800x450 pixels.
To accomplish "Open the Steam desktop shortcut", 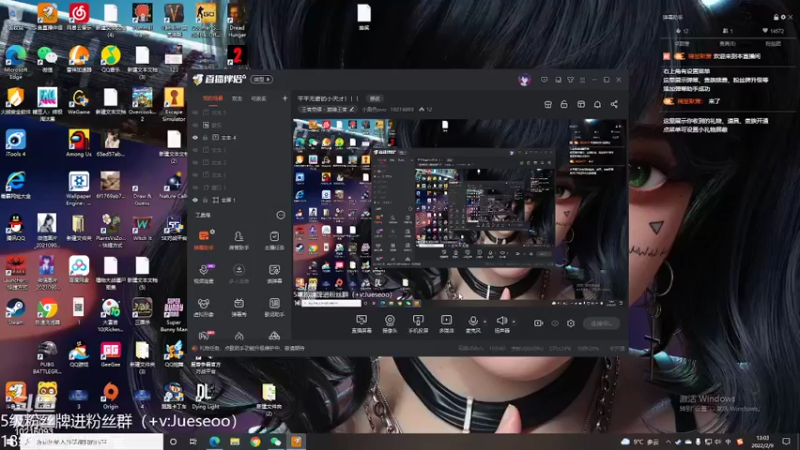I will (15, 312).
